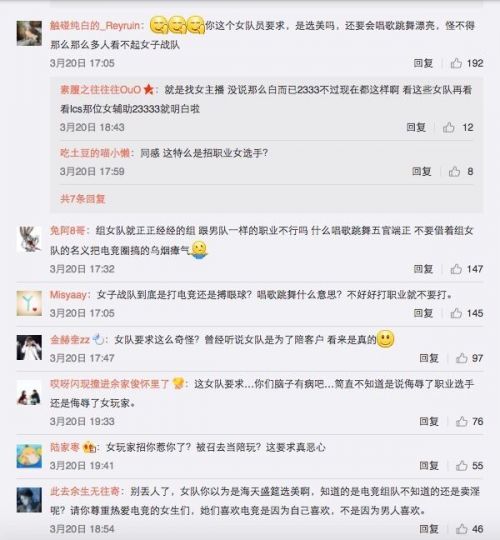Like the comment with 76 likes
This screenshot has width=500, height=540.
coord(462,421)
